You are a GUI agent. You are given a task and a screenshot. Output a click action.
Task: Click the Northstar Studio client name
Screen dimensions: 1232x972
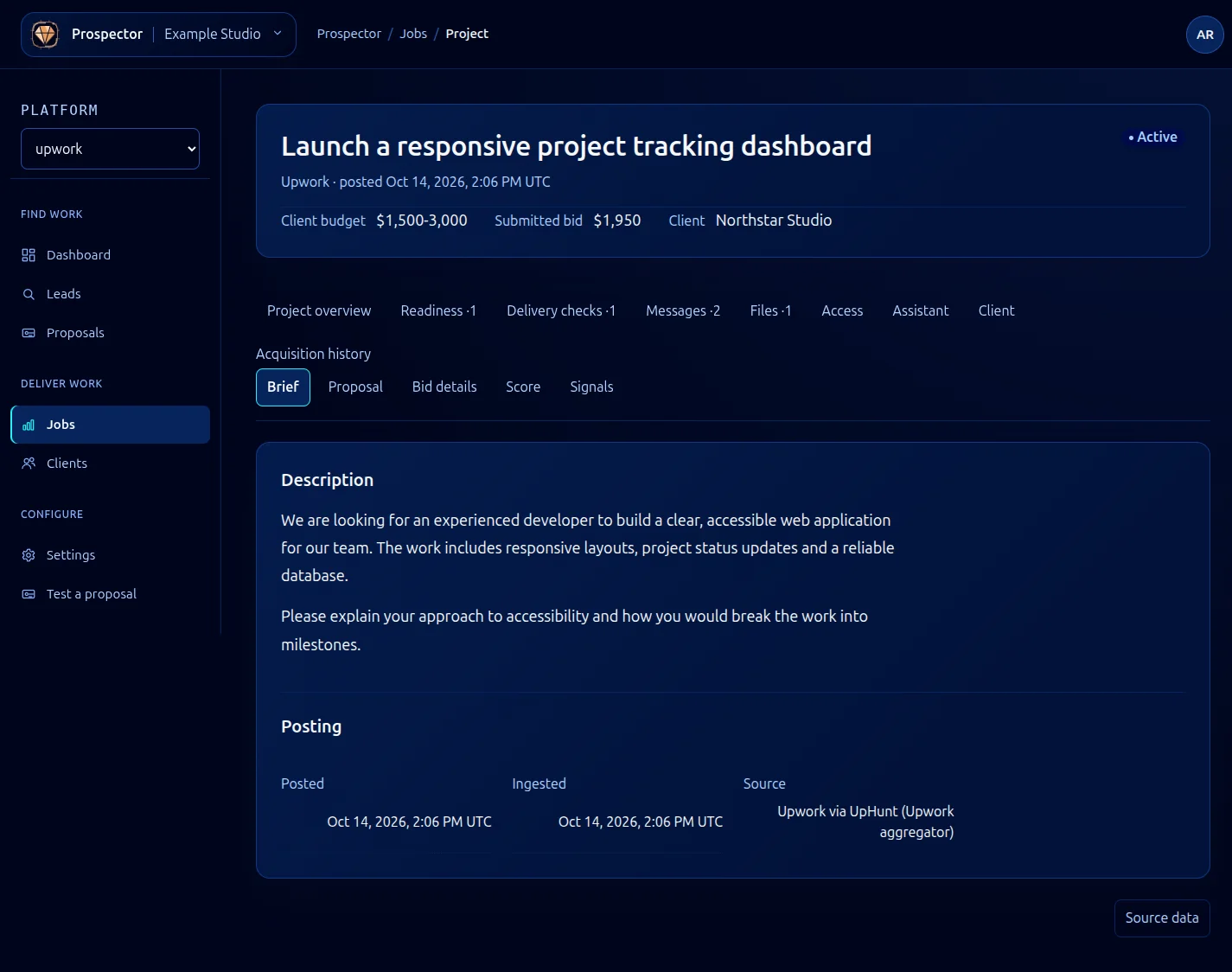(774, 221)
